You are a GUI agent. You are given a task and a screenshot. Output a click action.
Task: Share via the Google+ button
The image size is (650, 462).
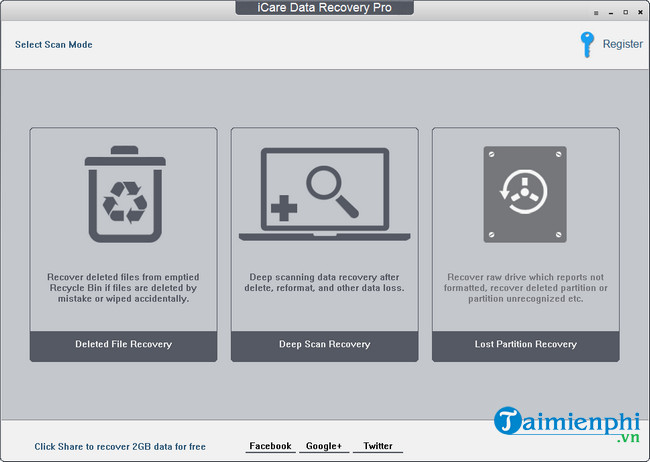(x=324, y=446)
